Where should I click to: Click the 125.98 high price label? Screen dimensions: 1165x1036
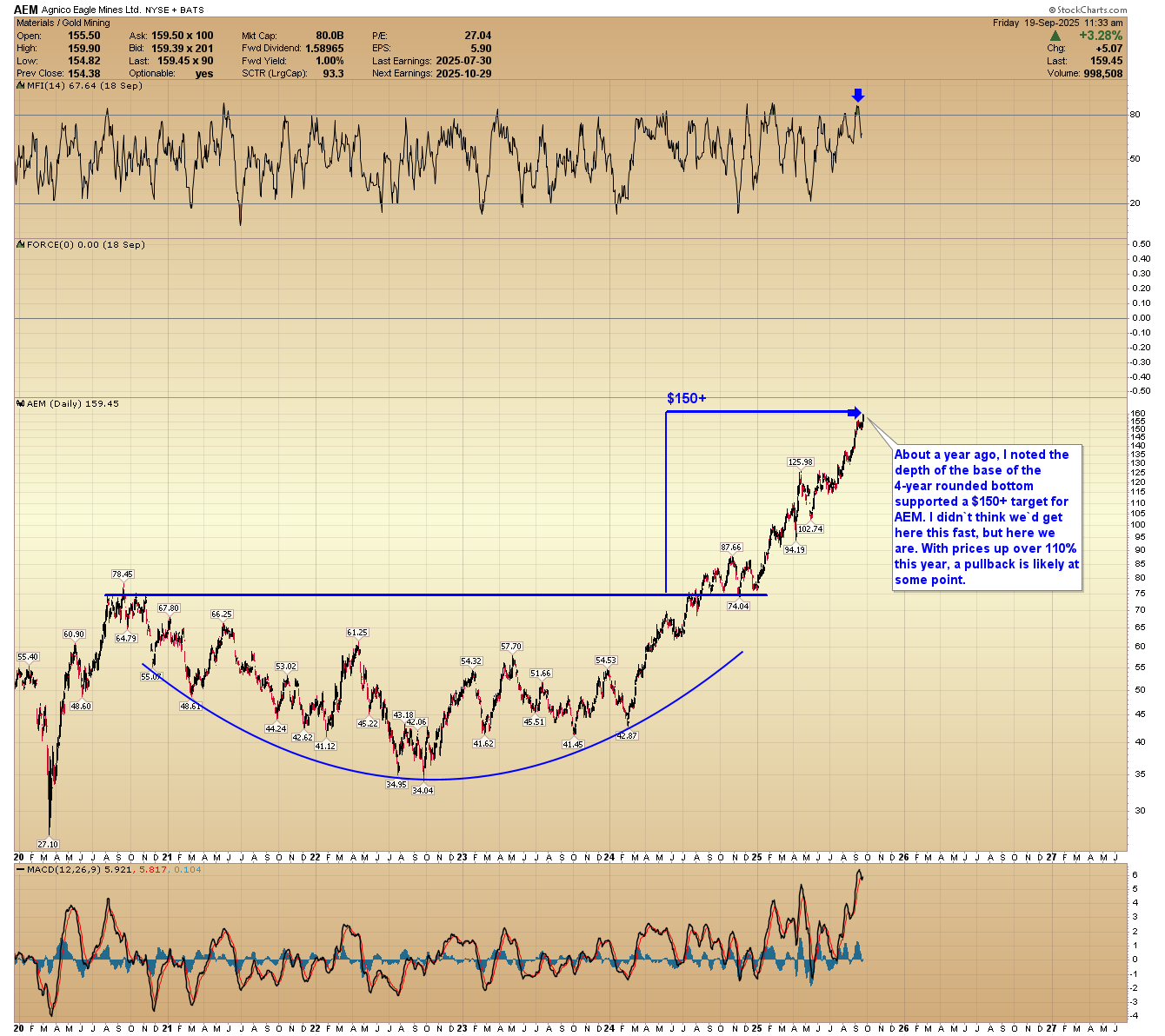click(801, 462)
